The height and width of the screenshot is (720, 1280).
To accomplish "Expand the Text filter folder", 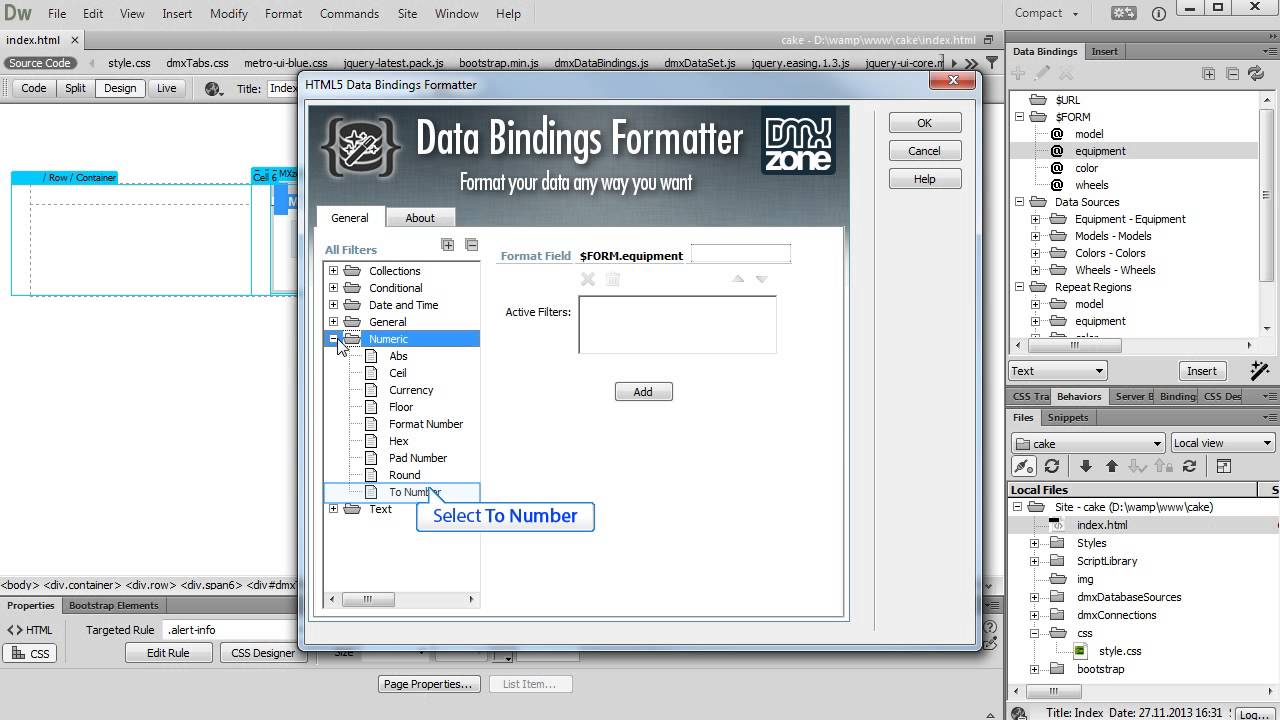I will (333, 509).
